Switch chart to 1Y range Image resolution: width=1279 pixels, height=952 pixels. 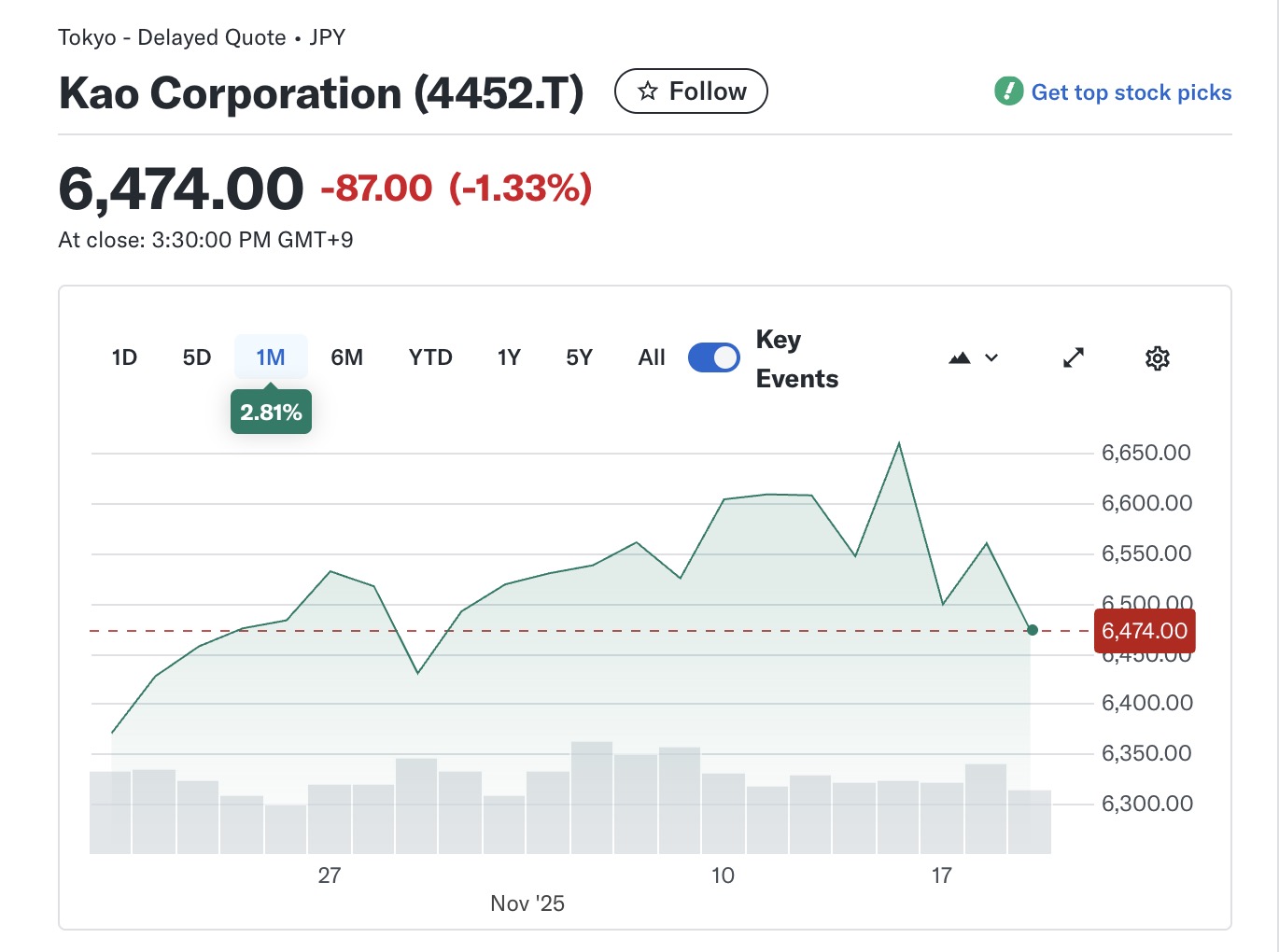tap(509, 358)
